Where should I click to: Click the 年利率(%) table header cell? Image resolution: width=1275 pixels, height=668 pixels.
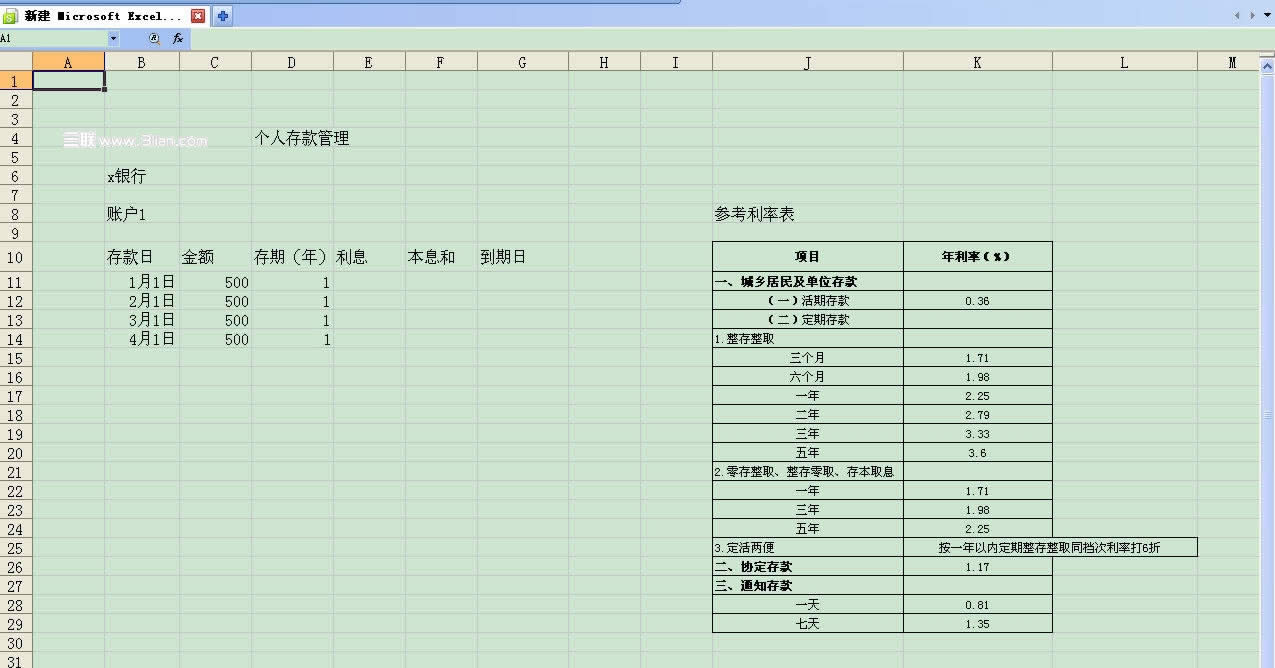pyautogui.click(x=978, y=257)
